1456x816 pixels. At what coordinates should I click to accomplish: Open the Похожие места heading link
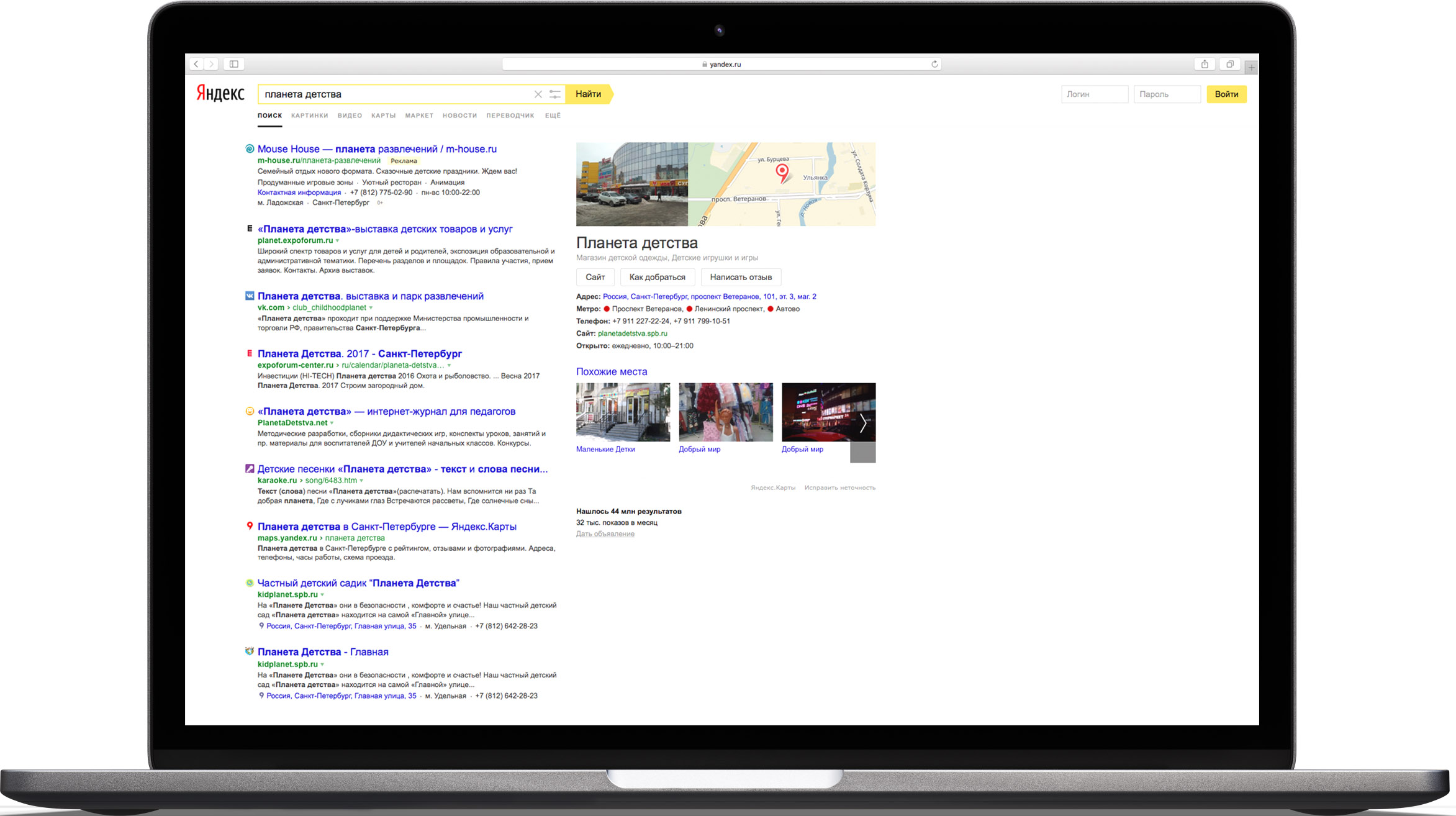612,372
